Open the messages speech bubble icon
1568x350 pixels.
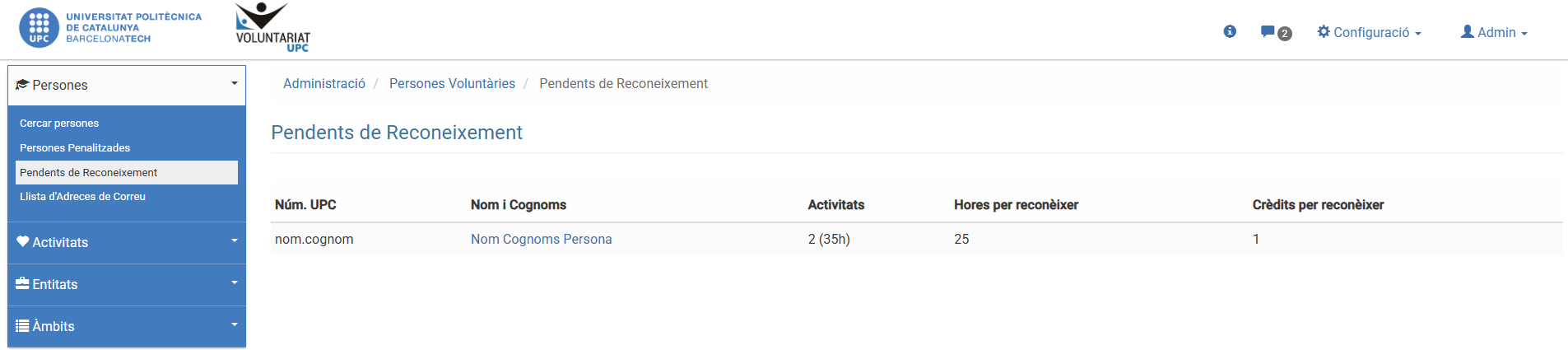click(x=1268, y=32)
